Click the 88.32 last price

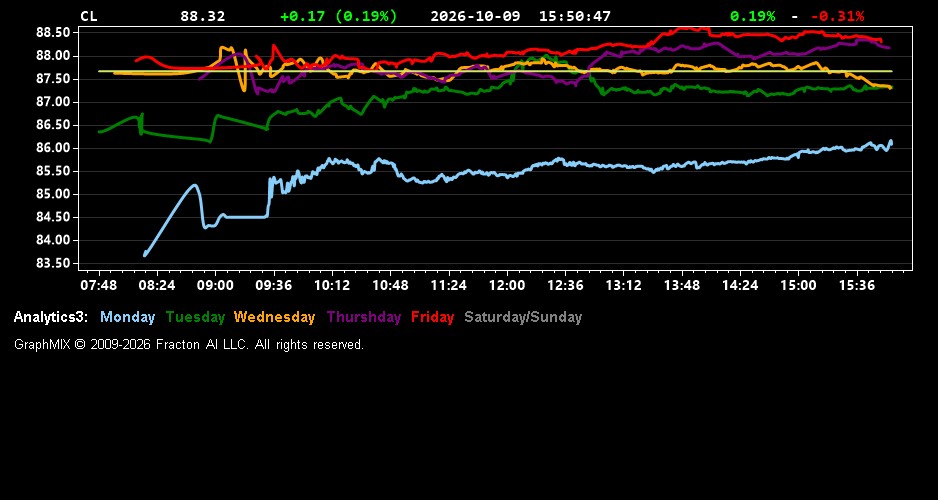pos(203,16)
